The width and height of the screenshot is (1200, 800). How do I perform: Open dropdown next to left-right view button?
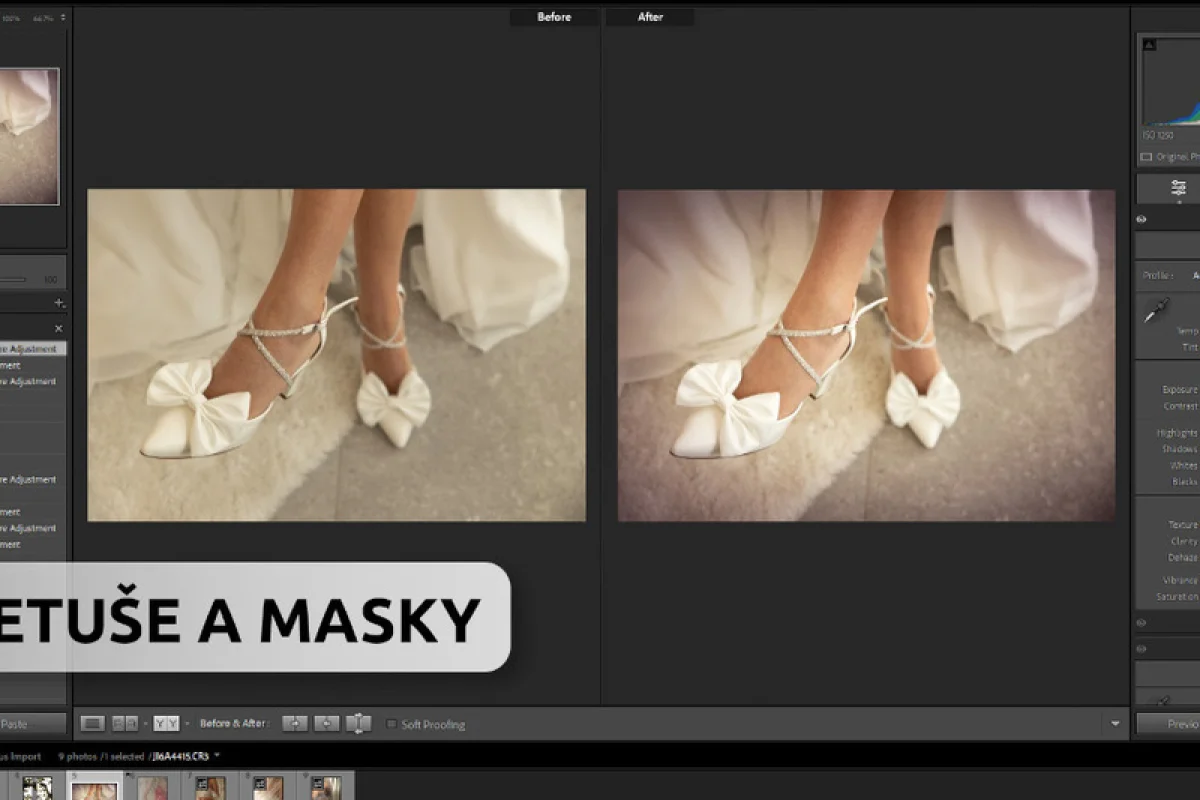(x=145, y=723)
